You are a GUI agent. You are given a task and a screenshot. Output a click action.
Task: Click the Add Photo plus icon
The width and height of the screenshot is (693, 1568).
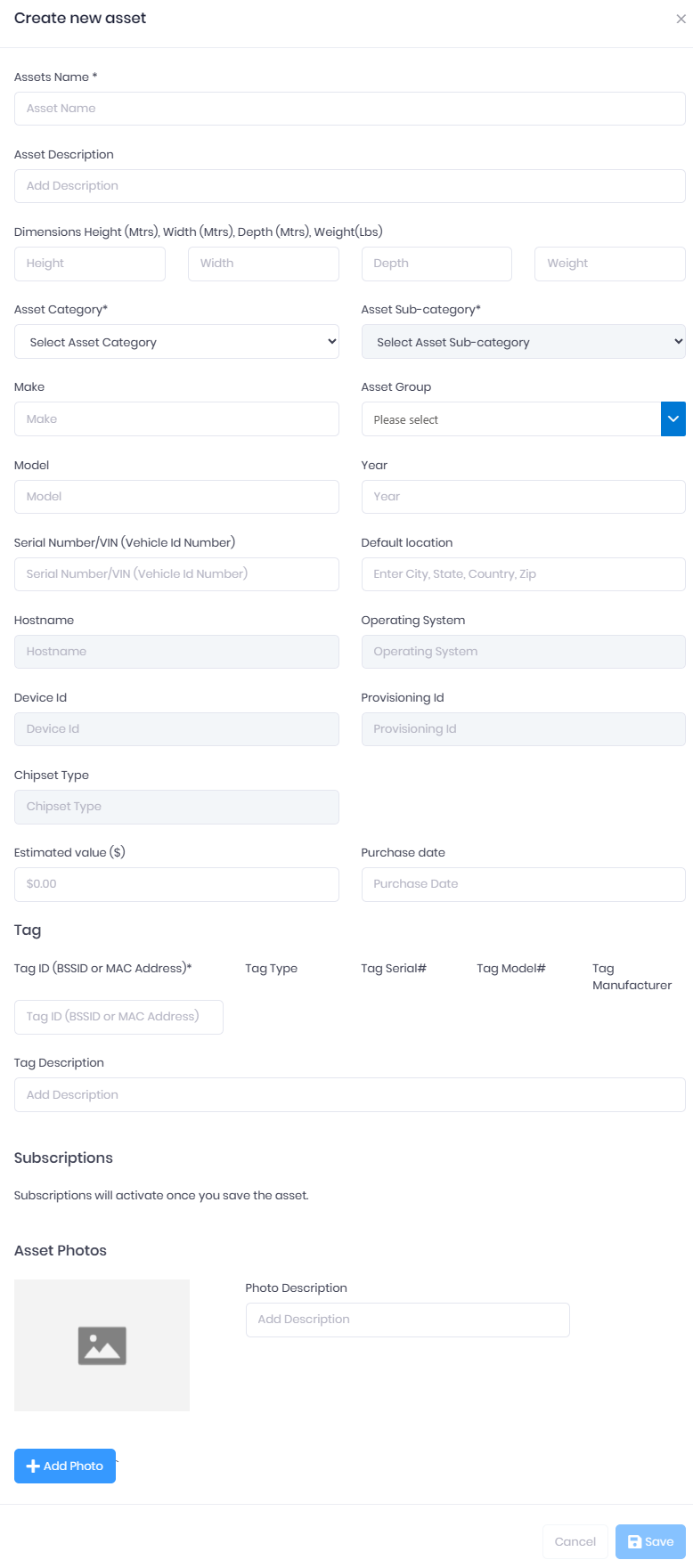[x=33, y=1466]
